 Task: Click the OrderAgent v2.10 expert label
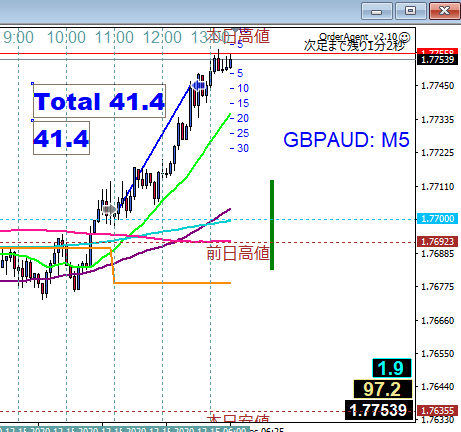[x=358, y=36]
